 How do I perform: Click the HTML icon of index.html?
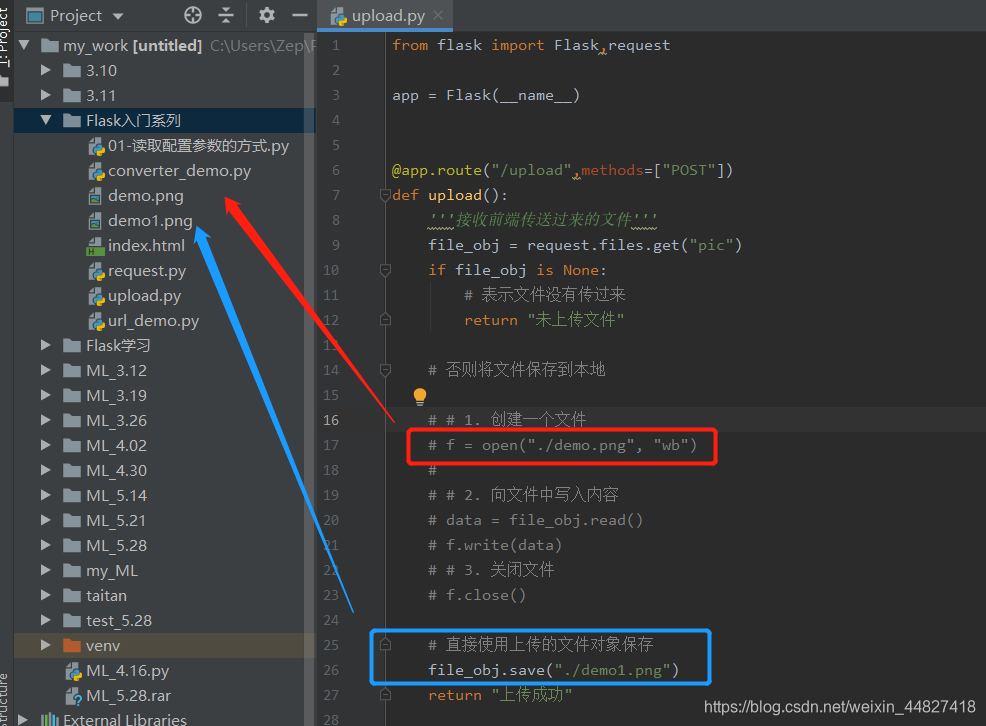95,246
